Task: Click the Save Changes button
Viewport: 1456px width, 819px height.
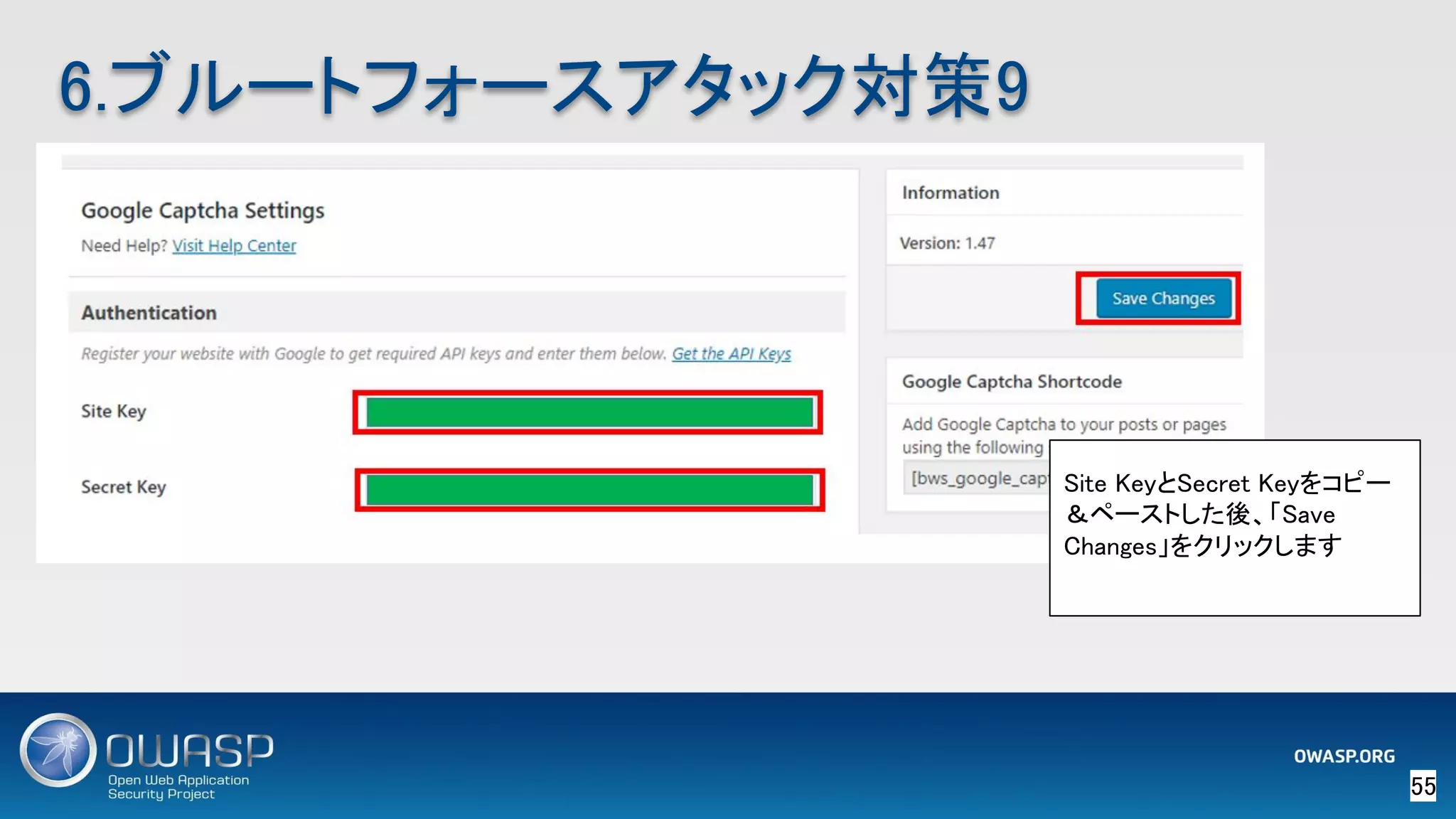Action: click(1163, 298)
